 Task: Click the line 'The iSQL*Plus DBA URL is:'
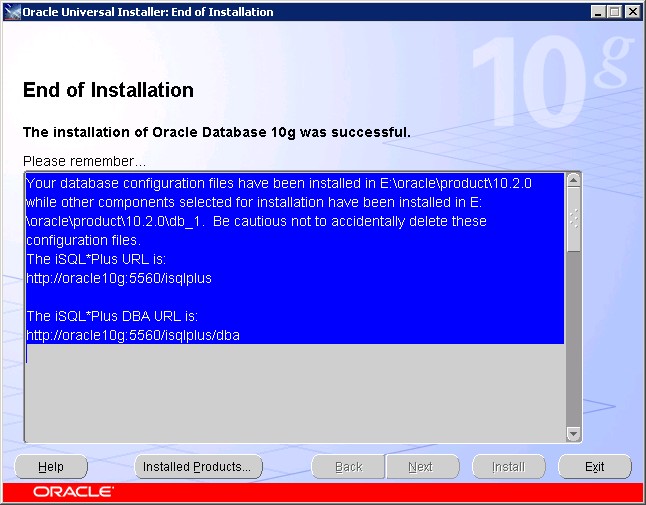(112, 316)
